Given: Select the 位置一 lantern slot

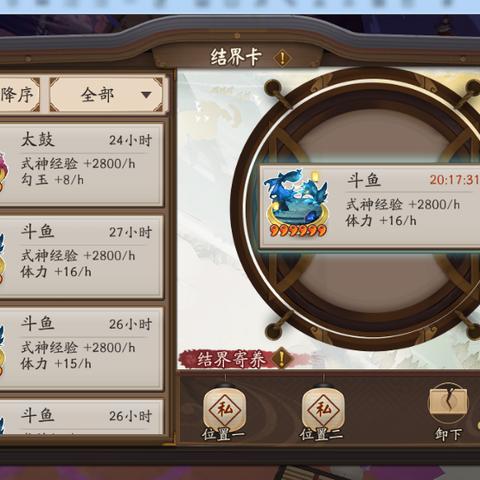Looking at the screenshot, I should click(224, 412).
